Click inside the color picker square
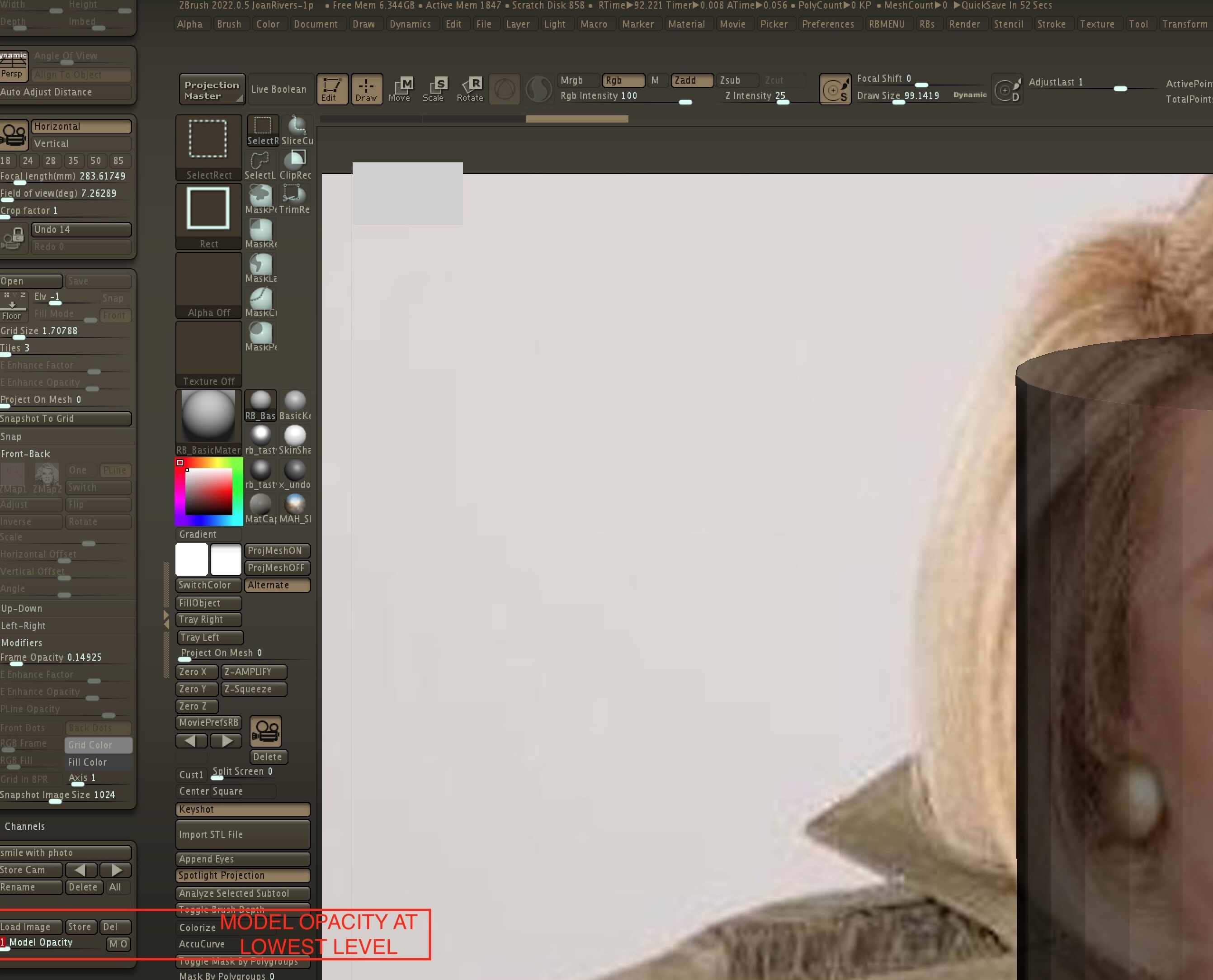This screenshot has height=980, width=1213. 208,491
